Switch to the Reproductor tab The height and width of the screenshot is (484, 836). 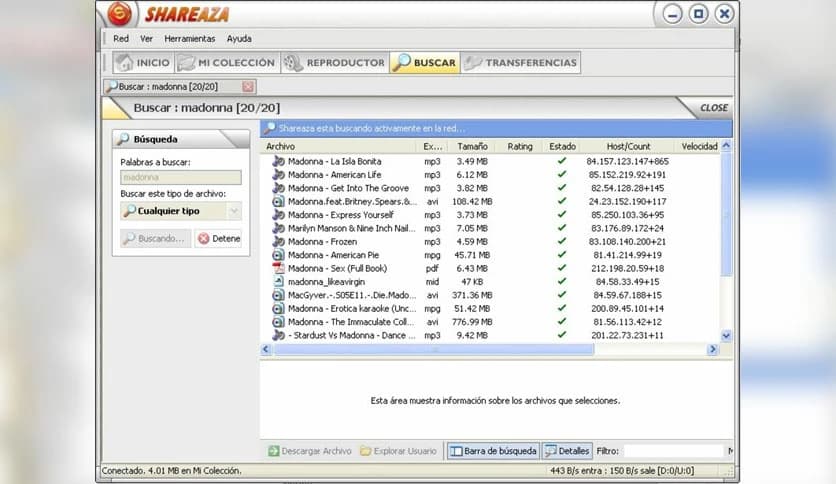[x=334, y=62]
